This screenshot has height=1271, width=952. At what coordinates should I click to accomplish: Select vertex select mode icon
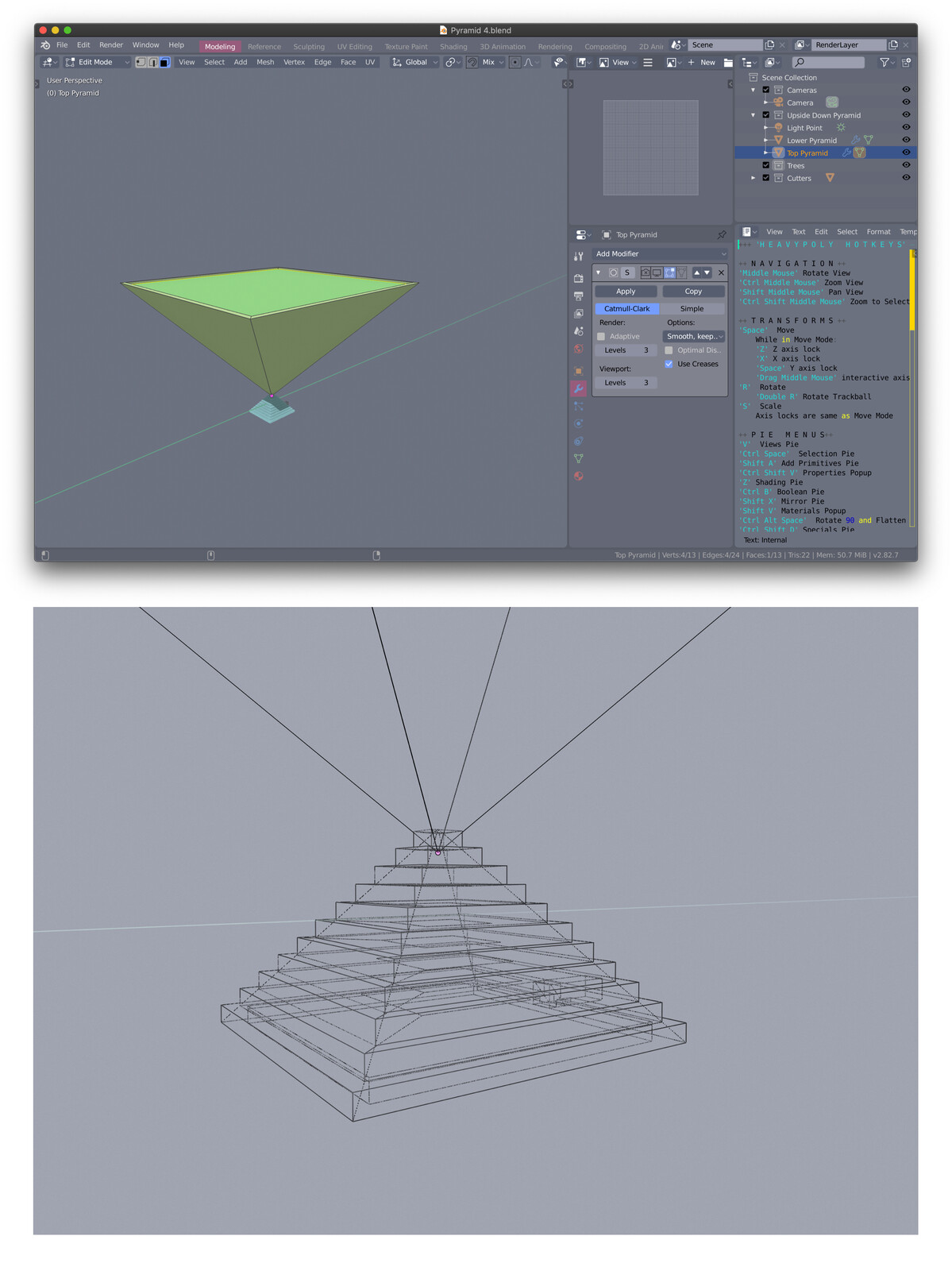click(141, 62)
